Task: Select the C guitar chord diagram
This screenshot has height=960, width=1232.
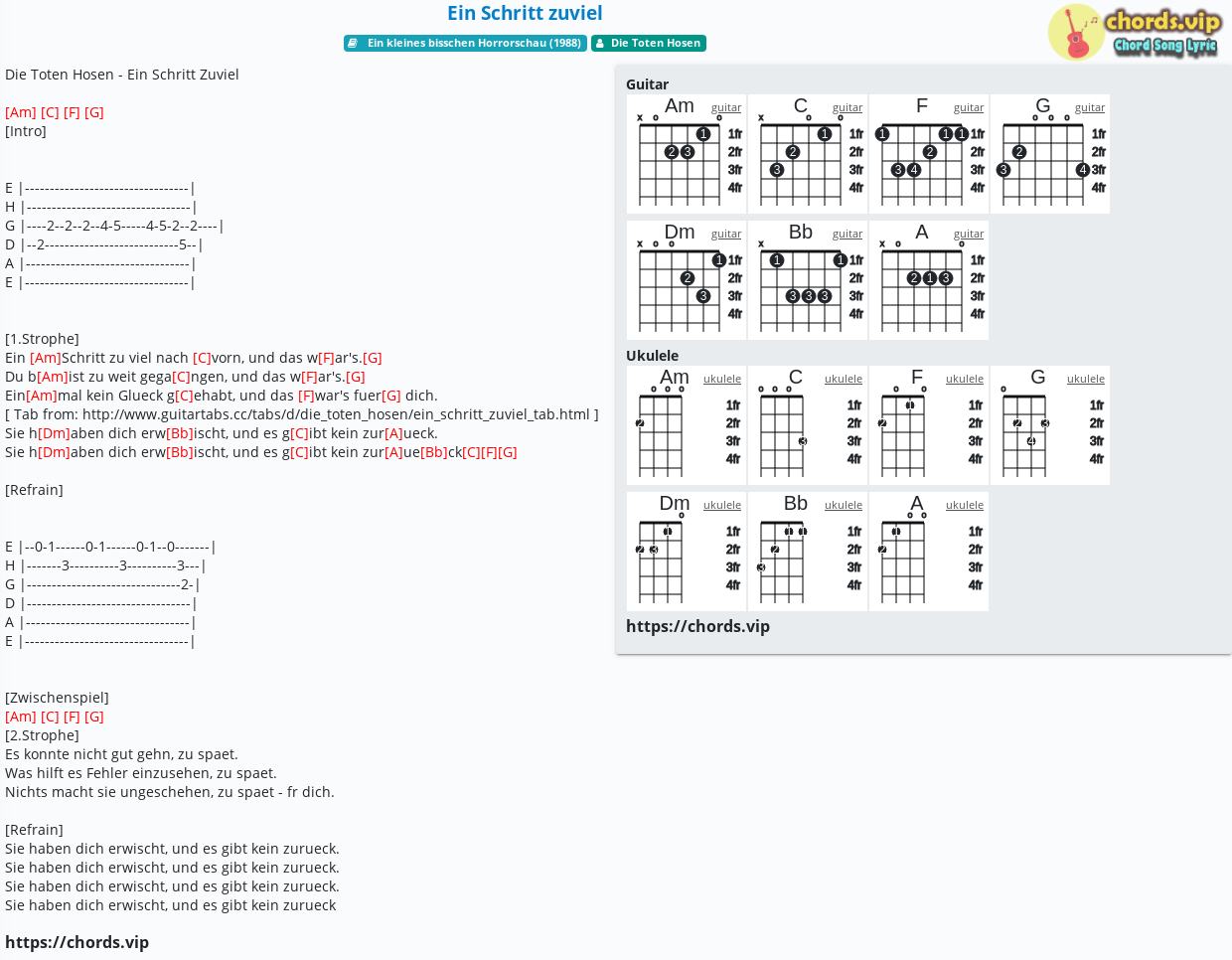Action: pyautogui.click(x=808, y=154)
